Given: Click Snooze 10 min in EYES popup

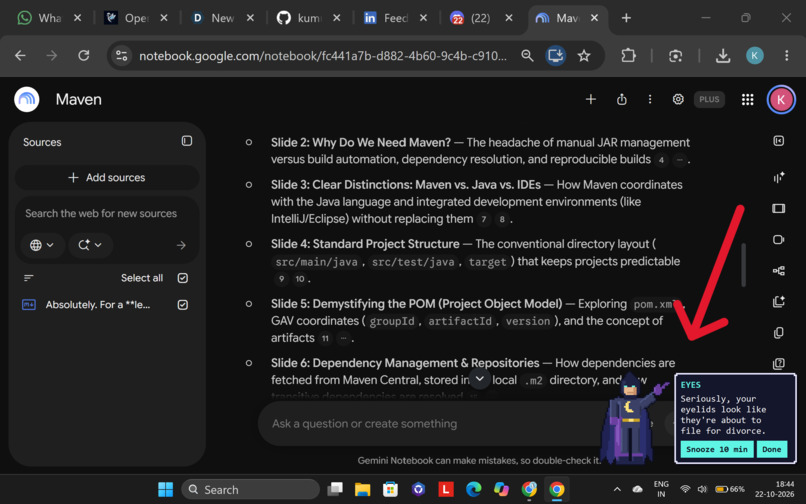Looking at the screenshot, I should [717, 449].
